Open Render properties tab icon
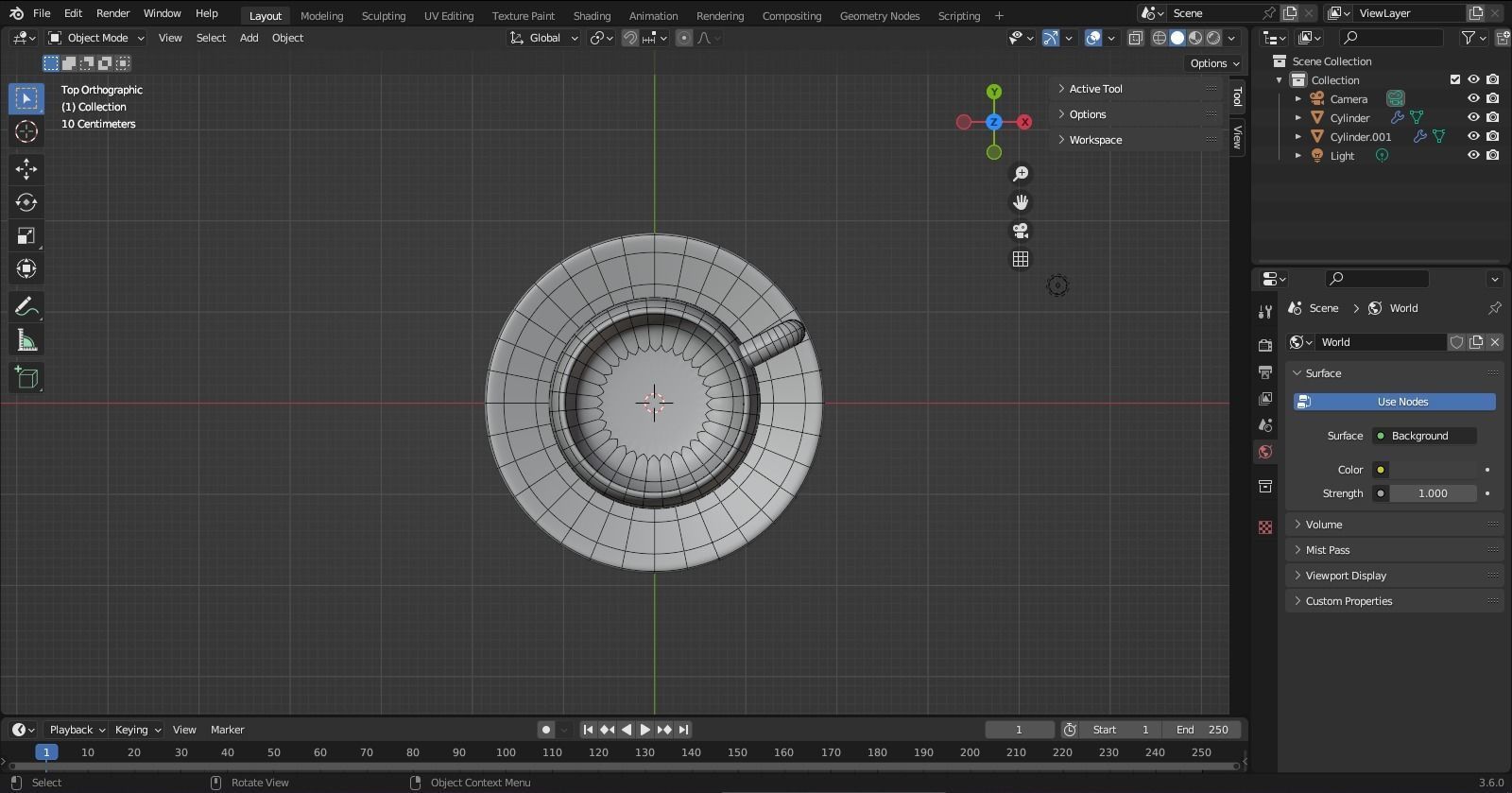 pos(1265,345)
